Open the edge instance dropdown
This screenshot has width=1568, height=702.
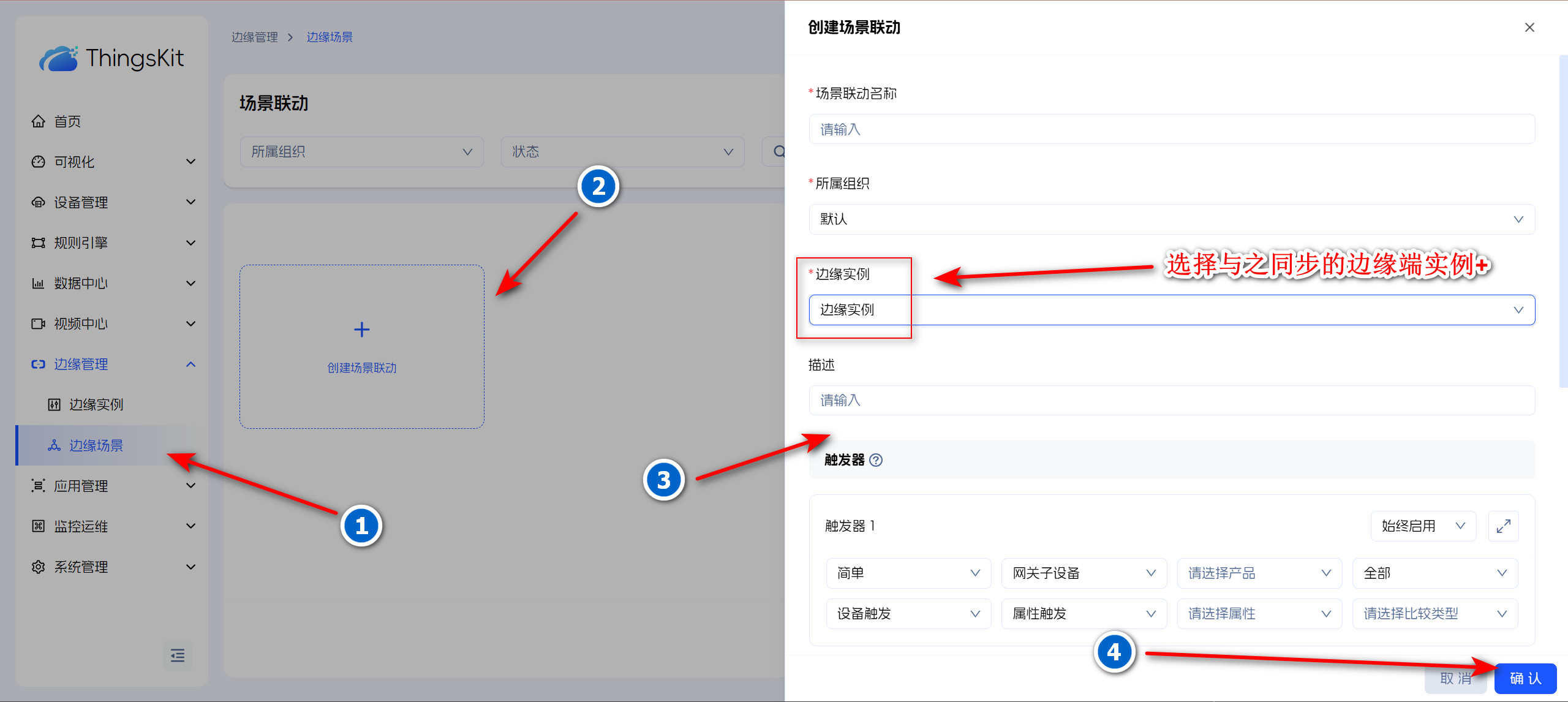pyautogui.click(x=1171, y=310)
